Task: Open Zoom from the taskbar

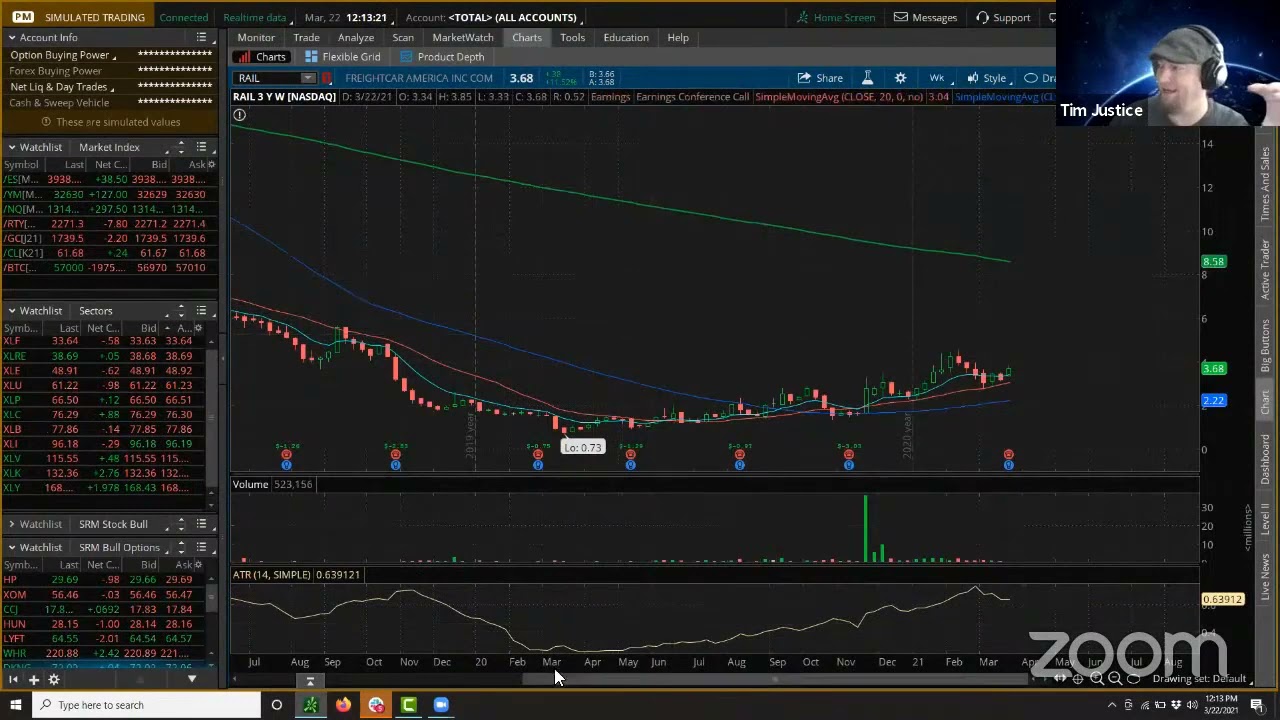Action: pyautogui.click(x=441, y=705)
